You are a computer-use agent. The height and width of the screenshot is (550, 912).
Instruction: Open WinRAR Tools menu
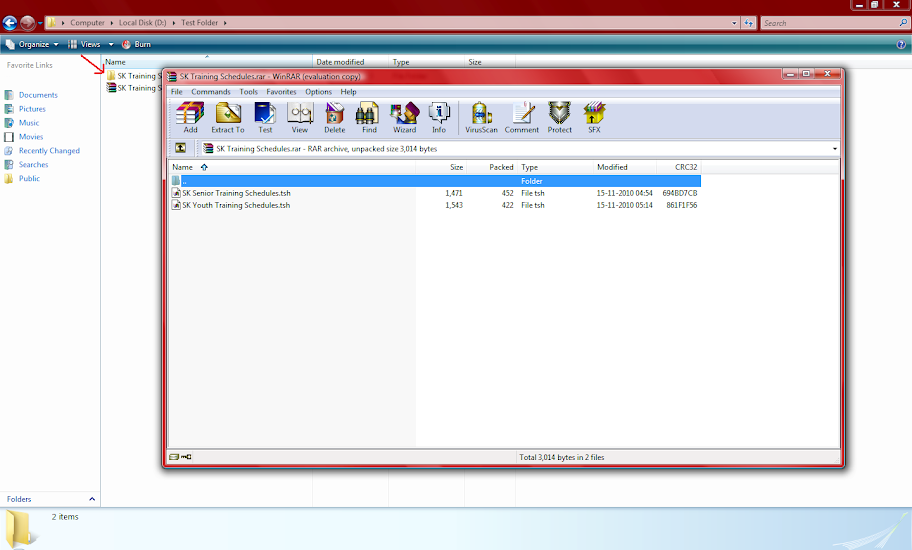(x=248, y=92)
